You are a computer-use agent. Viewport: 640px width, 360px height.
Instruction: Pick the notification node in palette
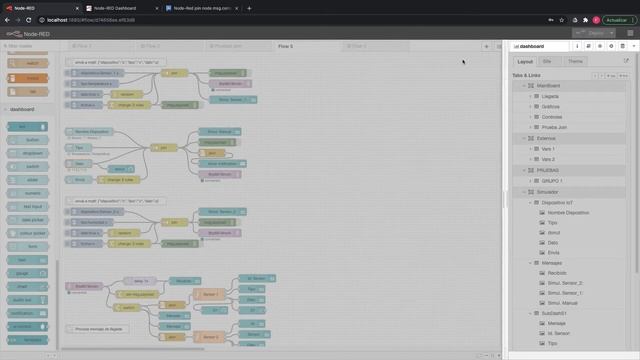(x=28, y=313)
